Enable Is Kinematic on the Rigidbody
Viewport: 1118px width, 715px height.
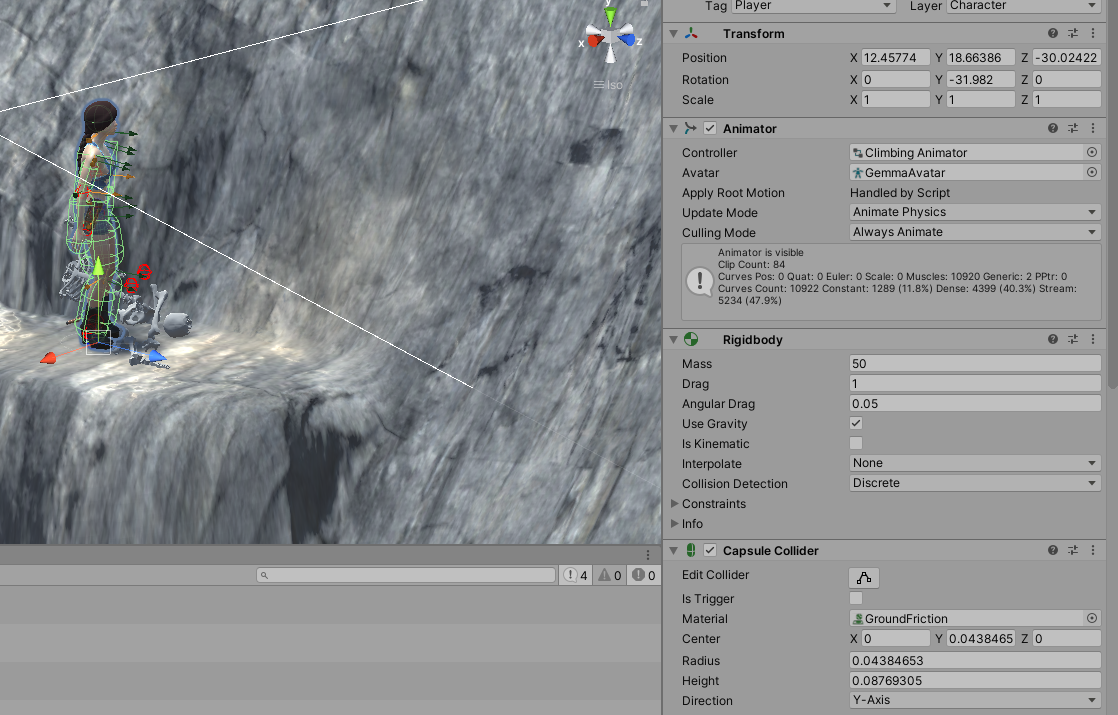click(856, 443)
